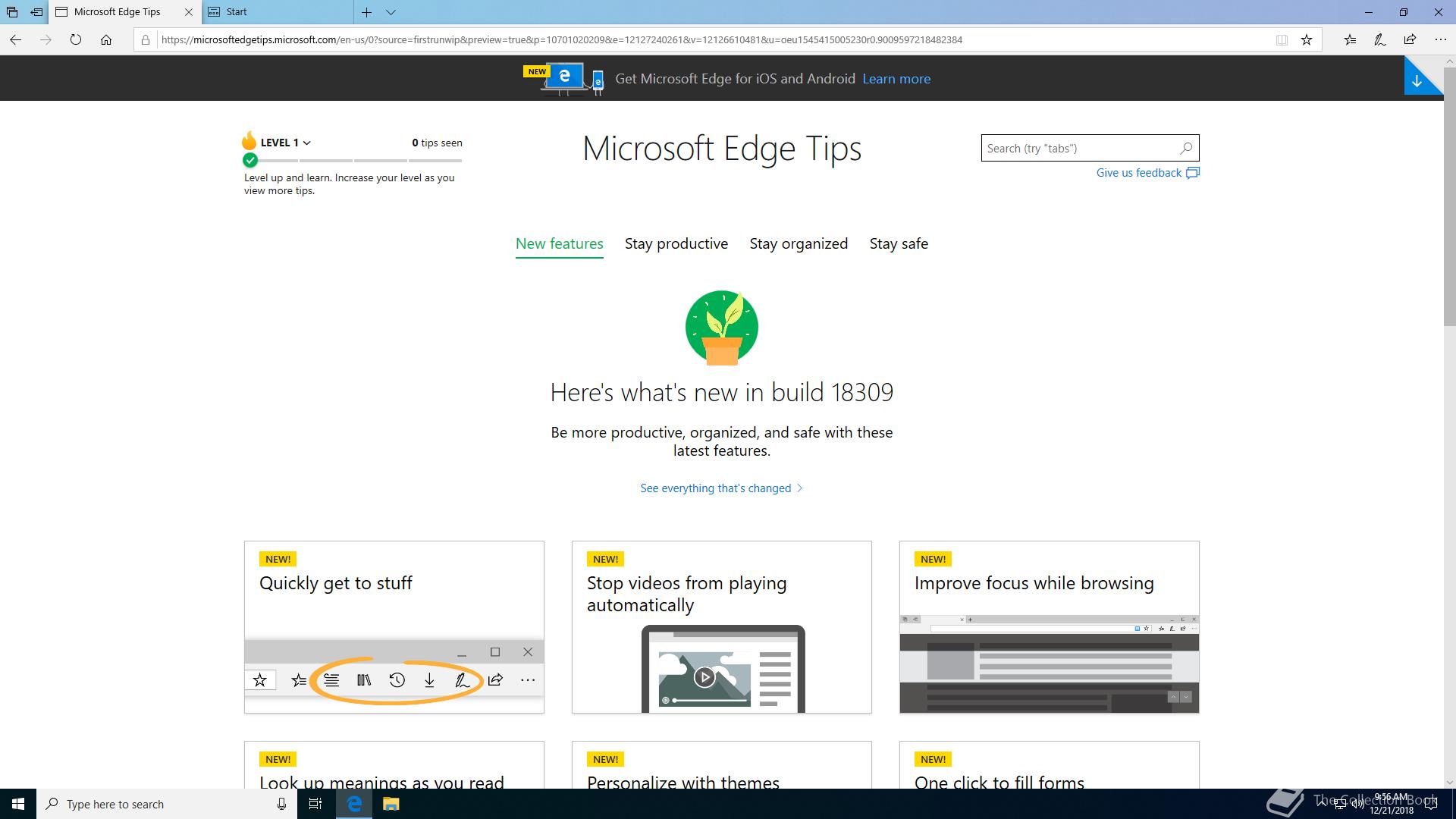The width and height of the screenshot is (1456, 819).
Task: Add notes with pen icon
Action: click(1380, 40)
